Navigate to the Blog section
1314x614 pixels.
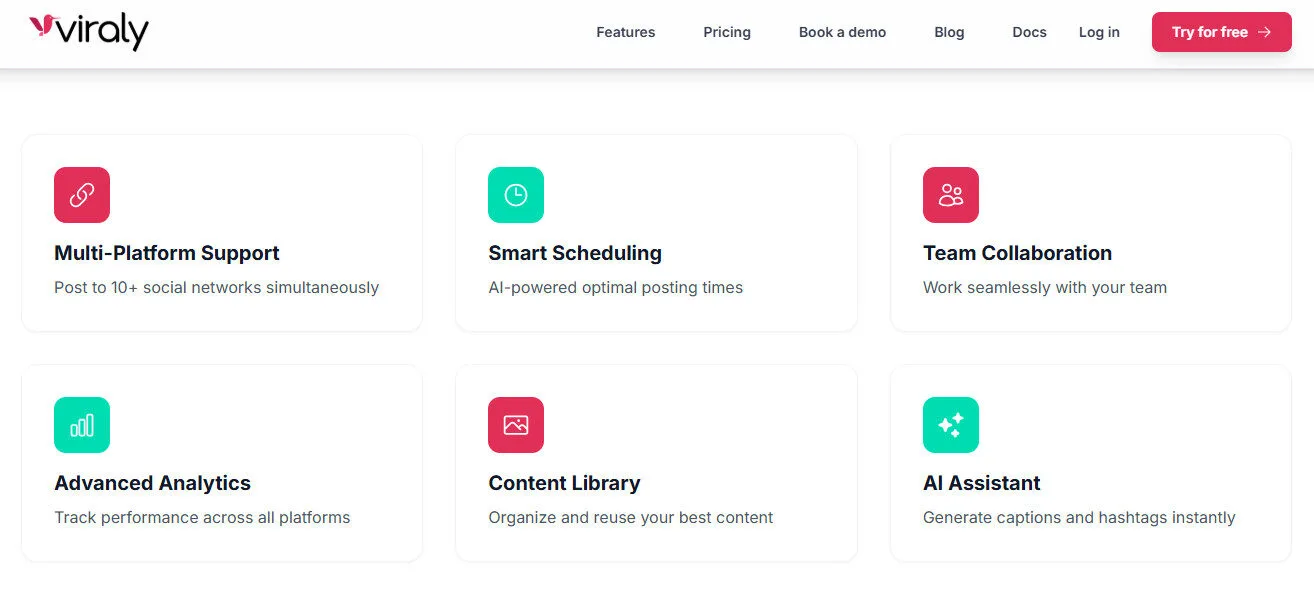coord(948,32)
